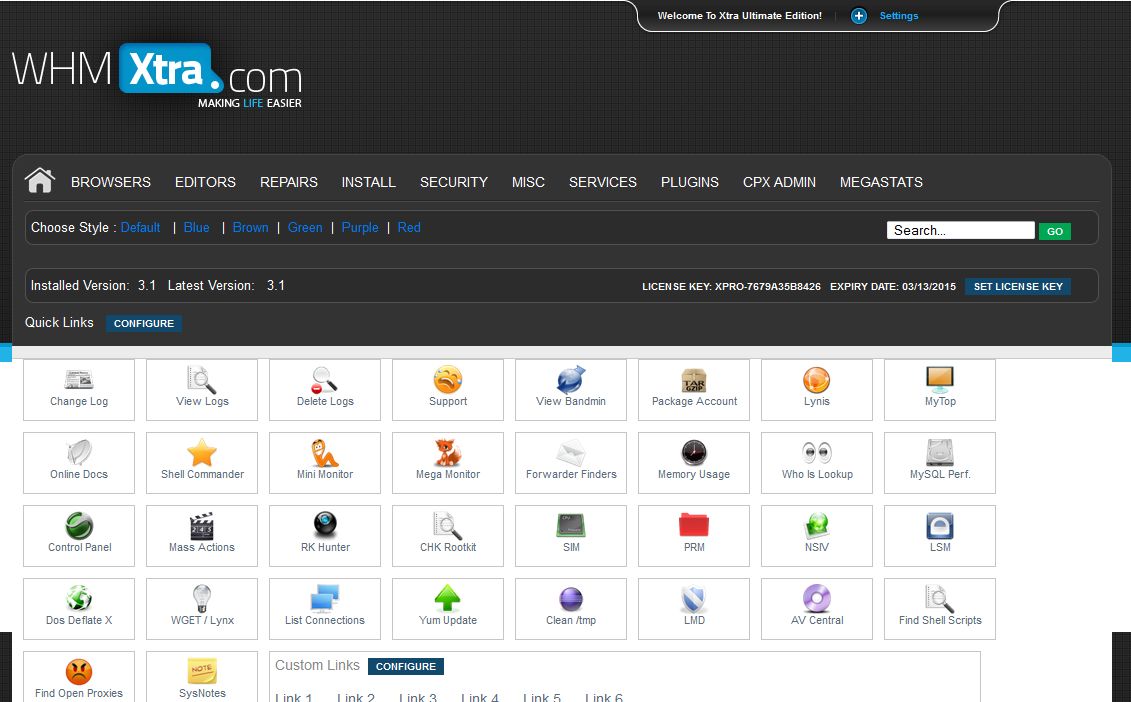Choose the Blue style link
The image size is (1131, 702).
(197, 228)
